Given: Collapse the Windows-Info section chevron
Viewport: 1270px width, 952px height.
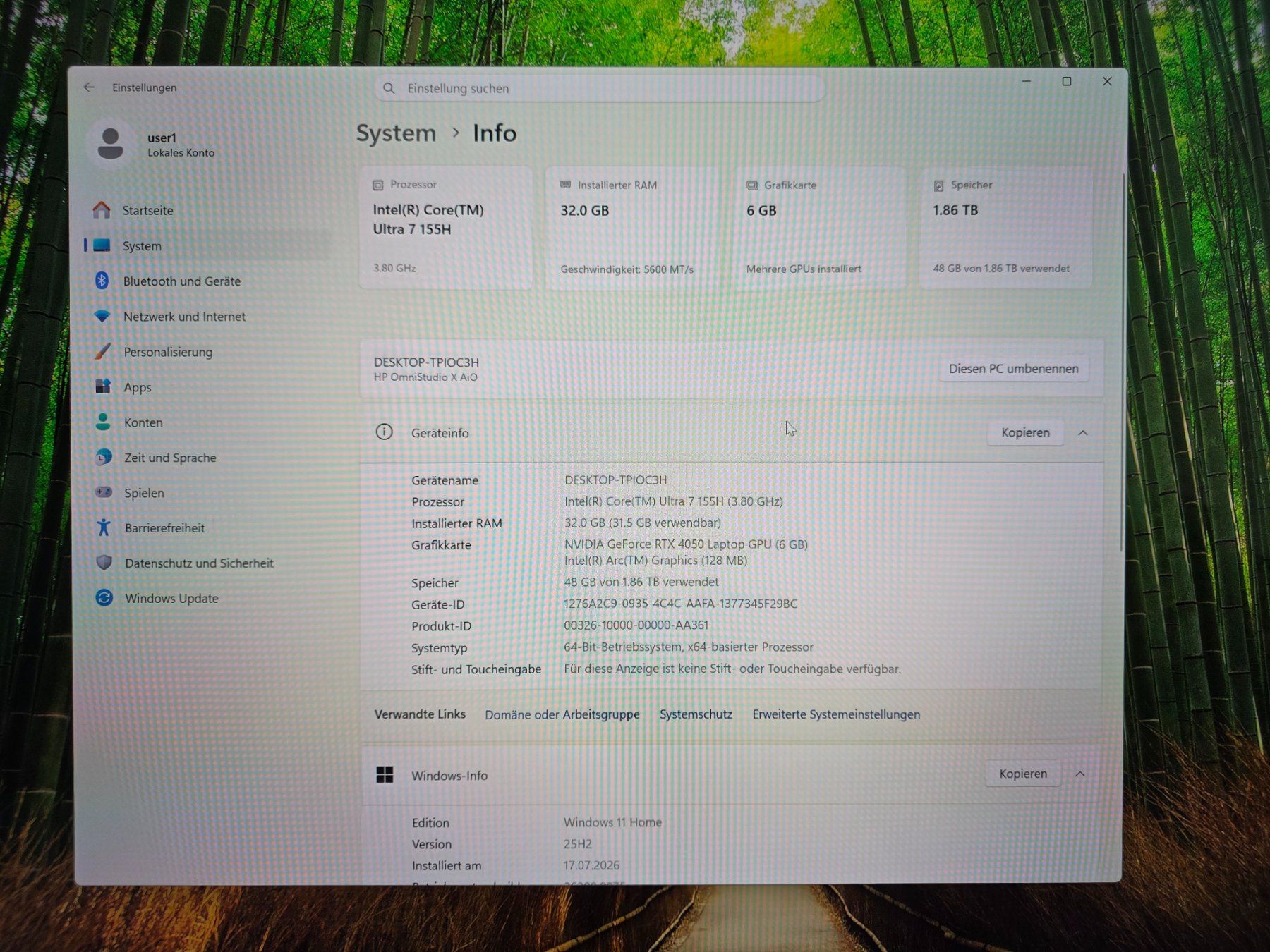Looking at the screenshot, I should [1080, 774].
